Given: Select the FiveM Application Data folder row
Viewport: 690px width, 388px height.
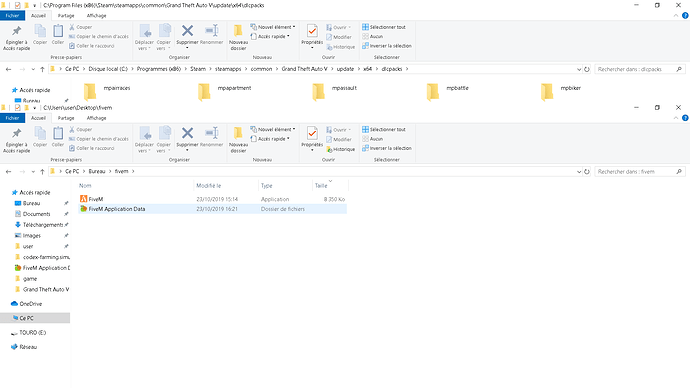Looking at the screenshot, I should coord(213,209).
